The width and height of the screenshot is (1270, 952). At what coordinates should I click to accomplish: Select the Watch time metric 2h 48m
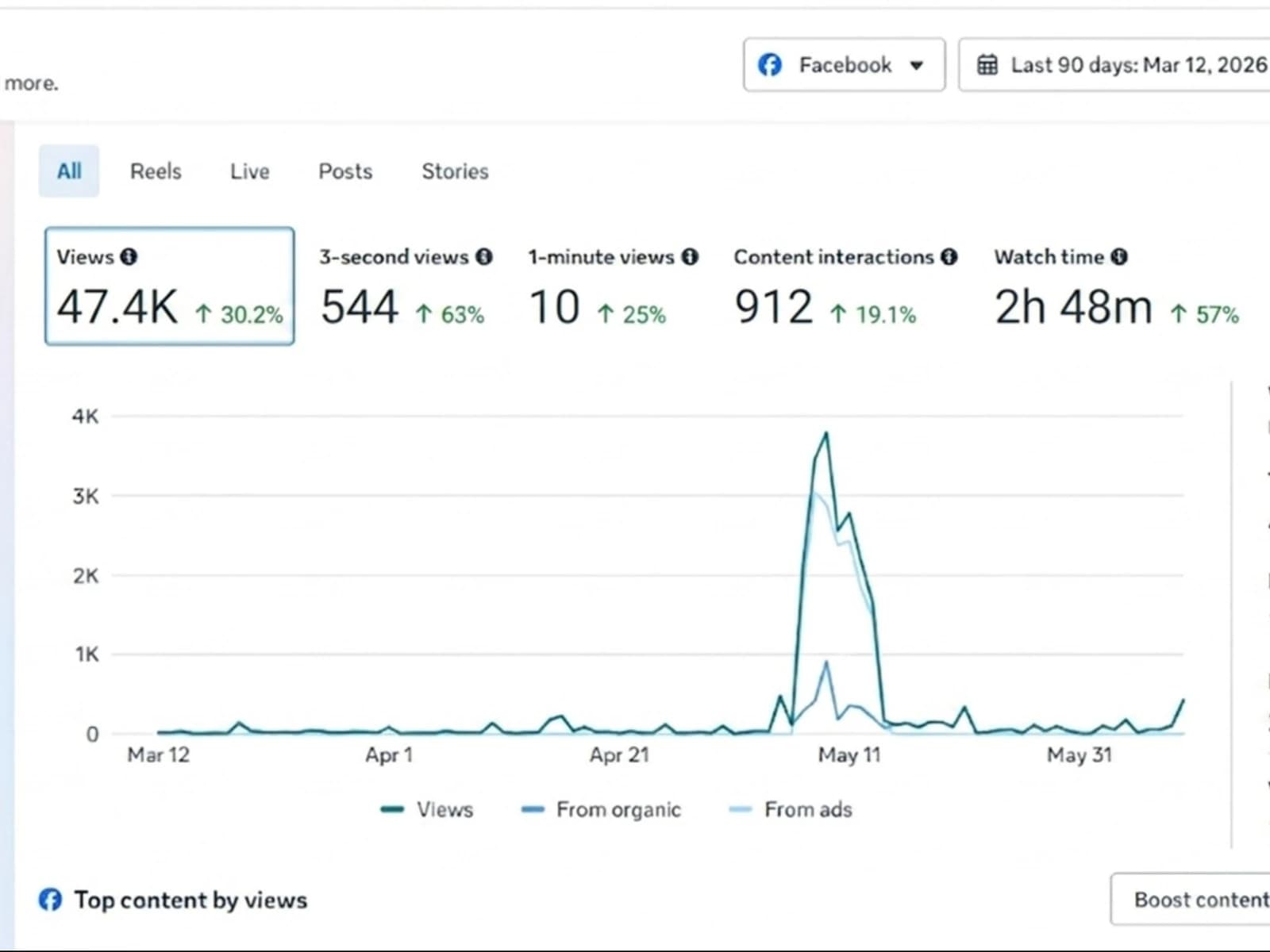click(x=1117, y=287)
